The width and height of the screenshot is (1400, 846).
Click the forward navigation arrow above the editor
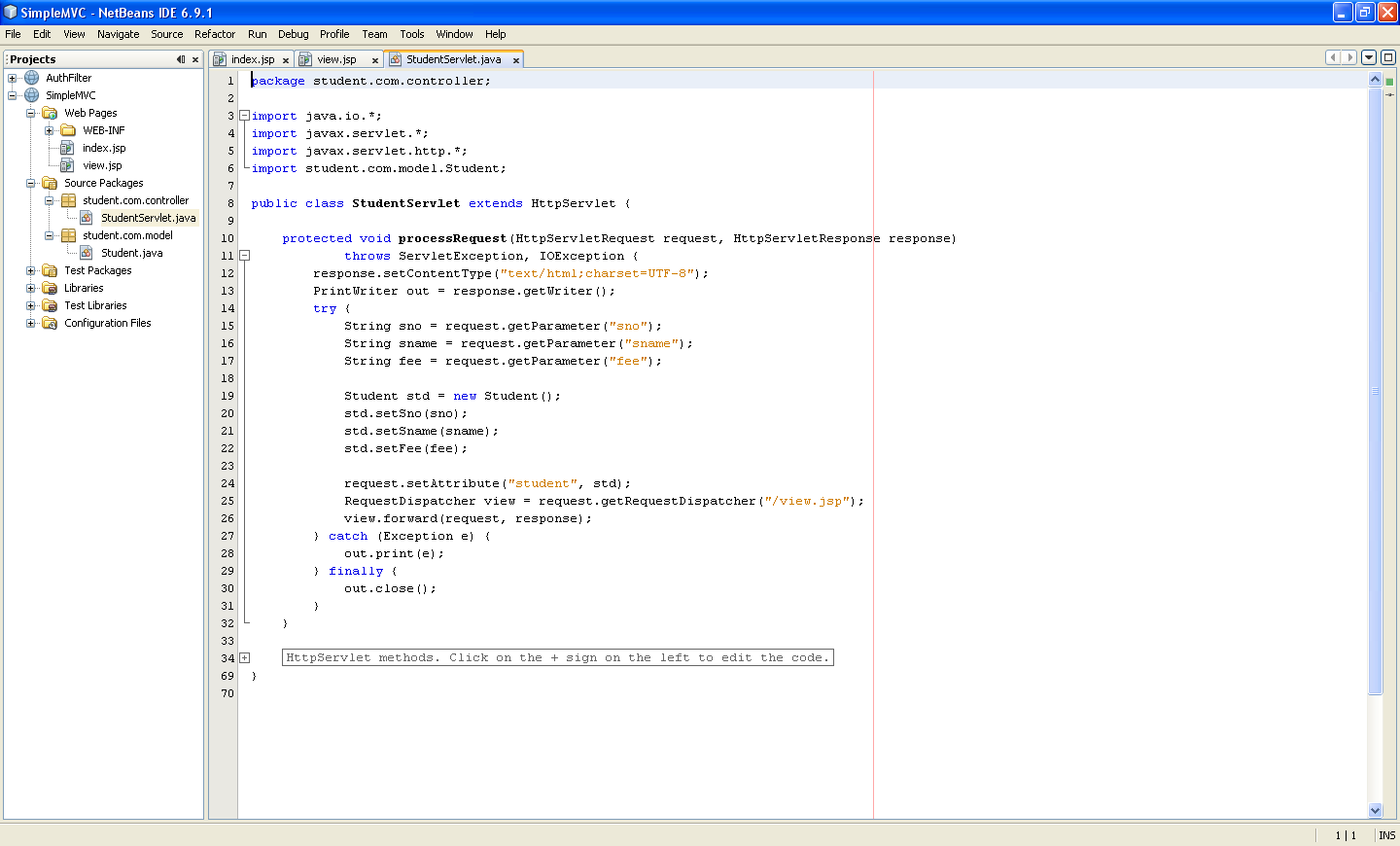(x=1349, y=57)
